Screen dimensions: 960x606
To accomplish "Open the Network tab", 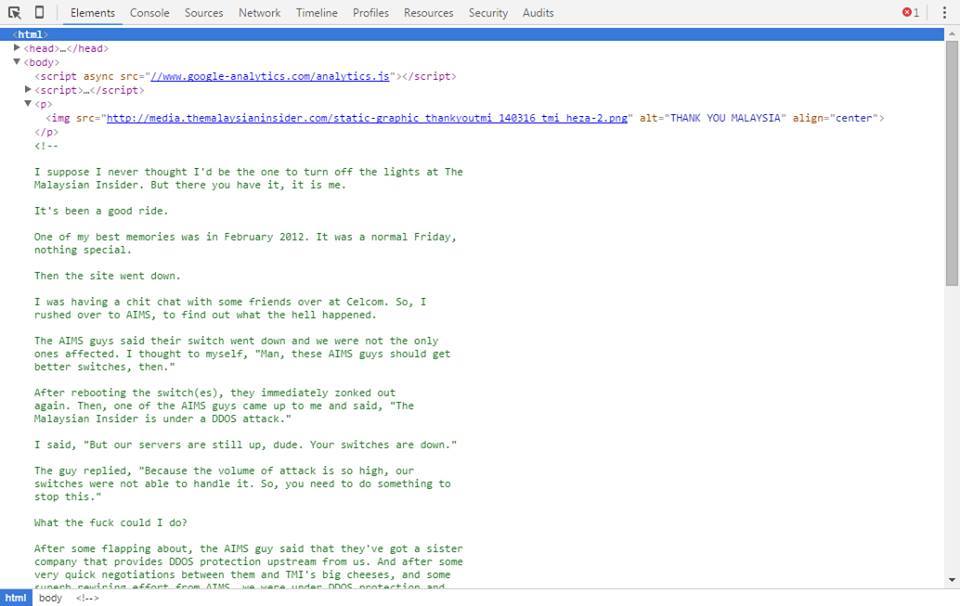I will pyautogui.click(x=260, y=12).
